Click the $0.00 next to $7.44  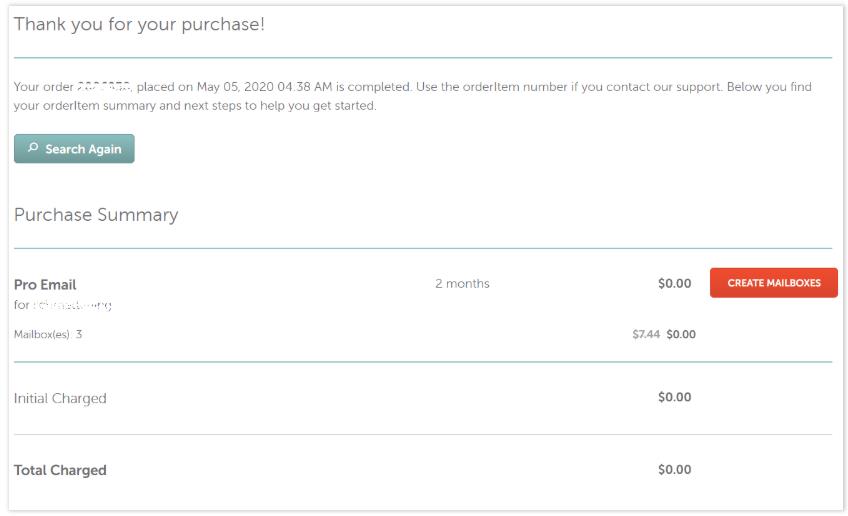[x=681, y=334]
